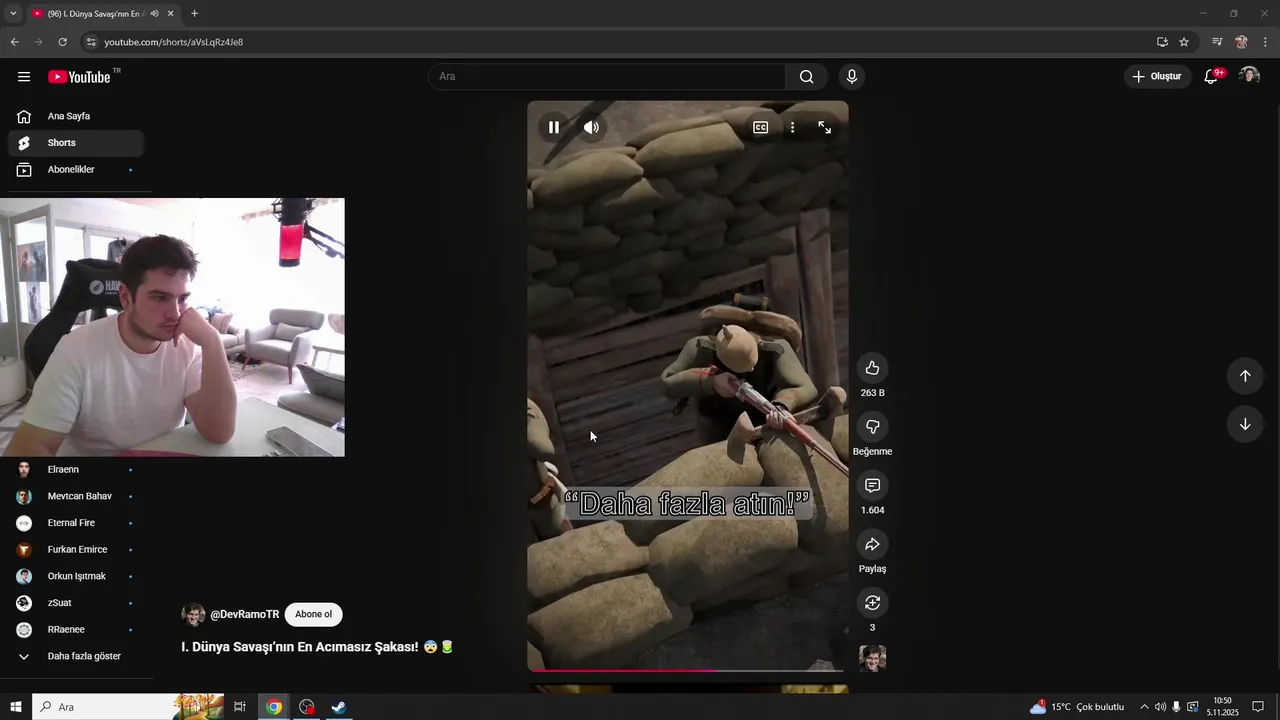Go to the previous Short with up arrow
1280x720 pixels.
click(x=1245, y=376)
